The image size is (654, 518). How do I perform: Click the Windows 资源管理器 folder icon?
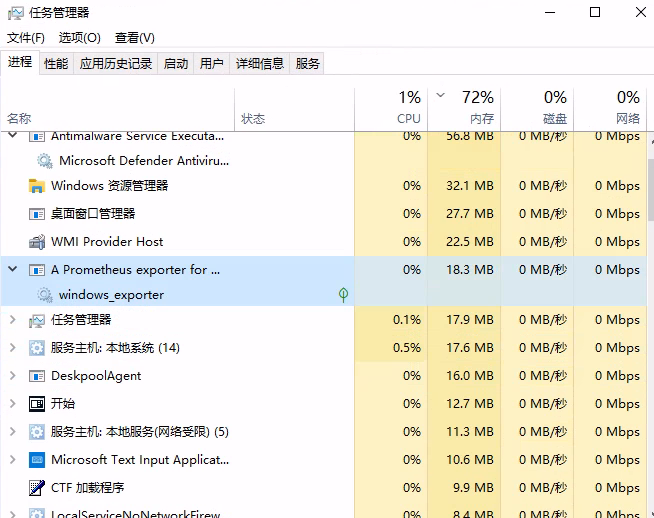(37, 186)
